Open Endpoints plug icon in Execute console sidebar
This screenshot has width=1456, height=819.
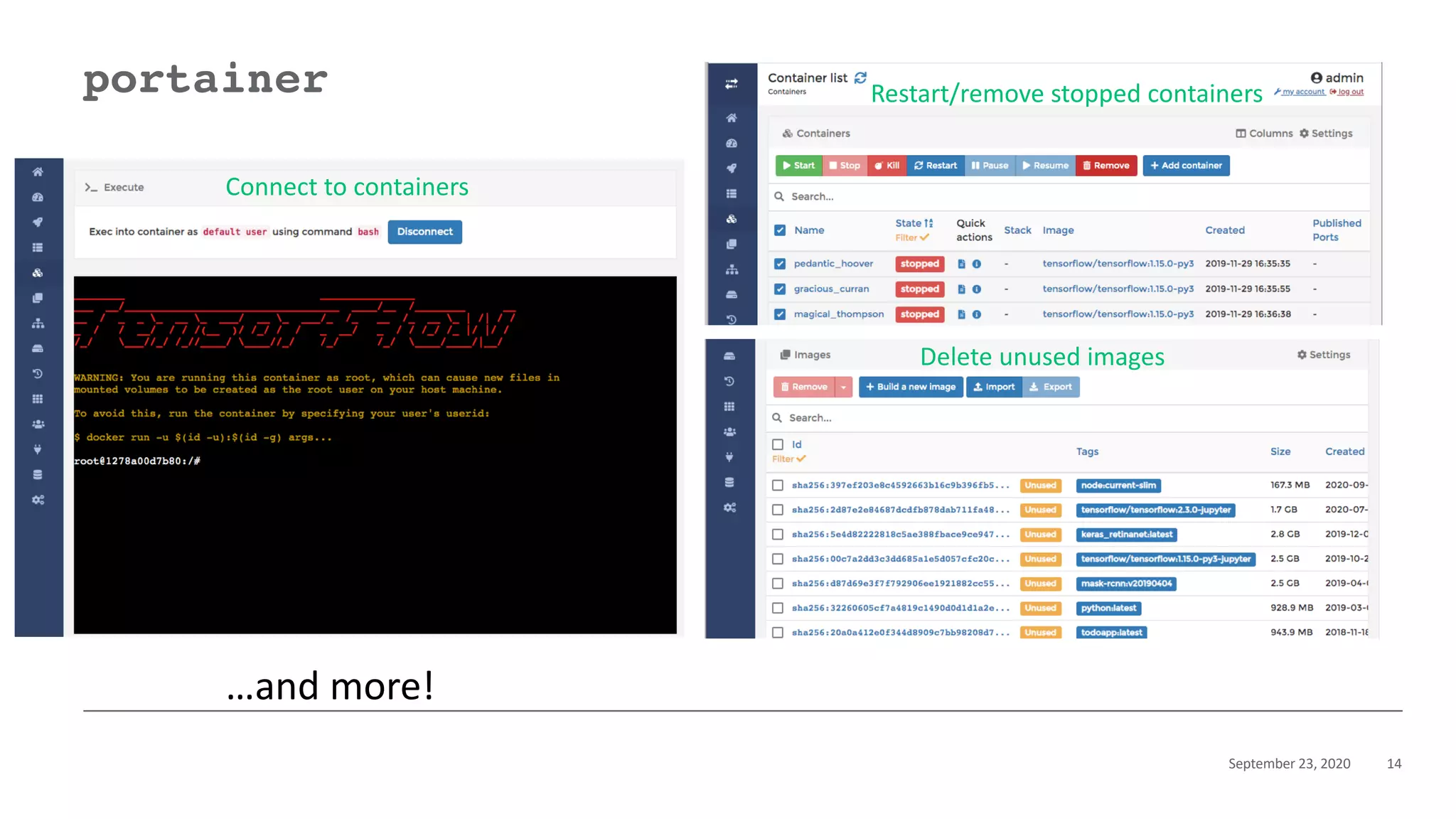[x=38, y=449]
